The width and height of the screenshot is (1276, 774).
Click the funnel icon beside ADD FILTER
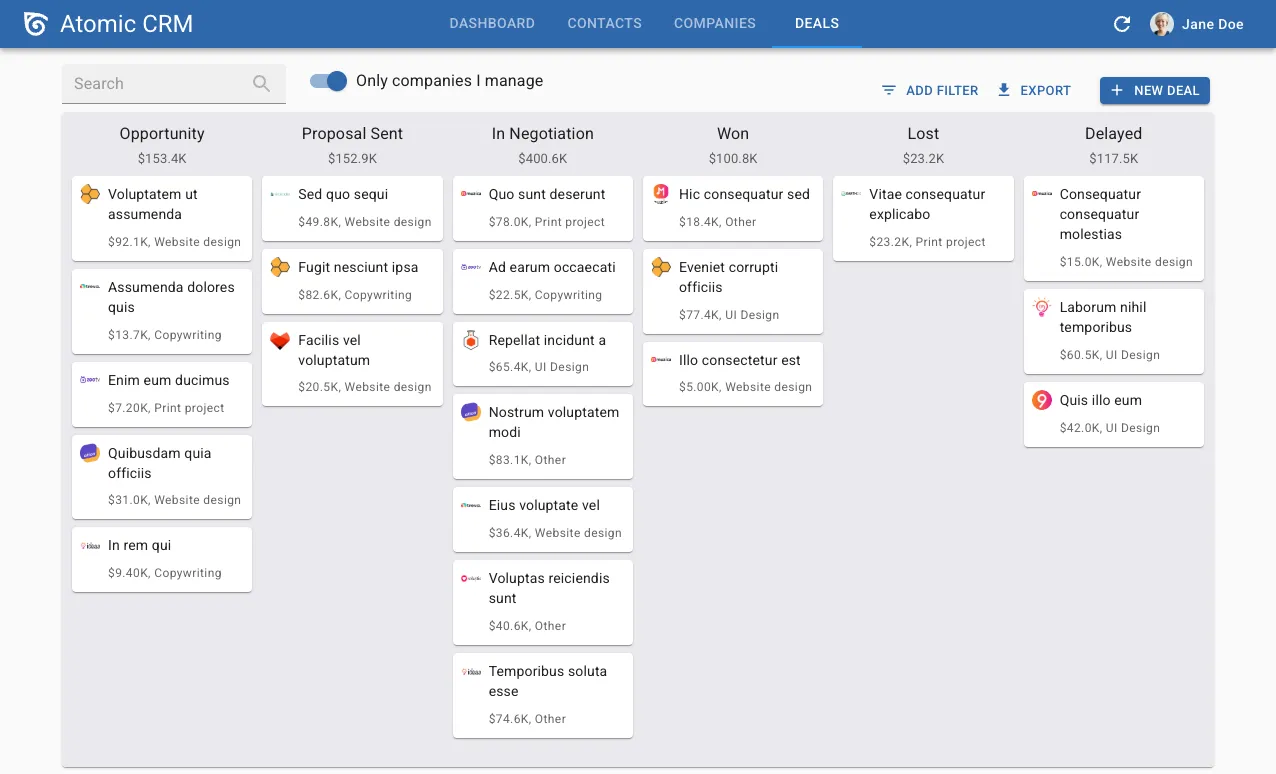[888, 89]
